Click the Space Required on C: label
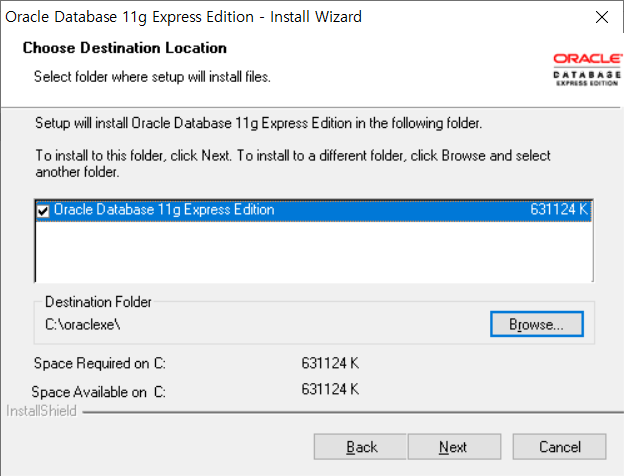624x476 pixels. click(x=99, y=363)
